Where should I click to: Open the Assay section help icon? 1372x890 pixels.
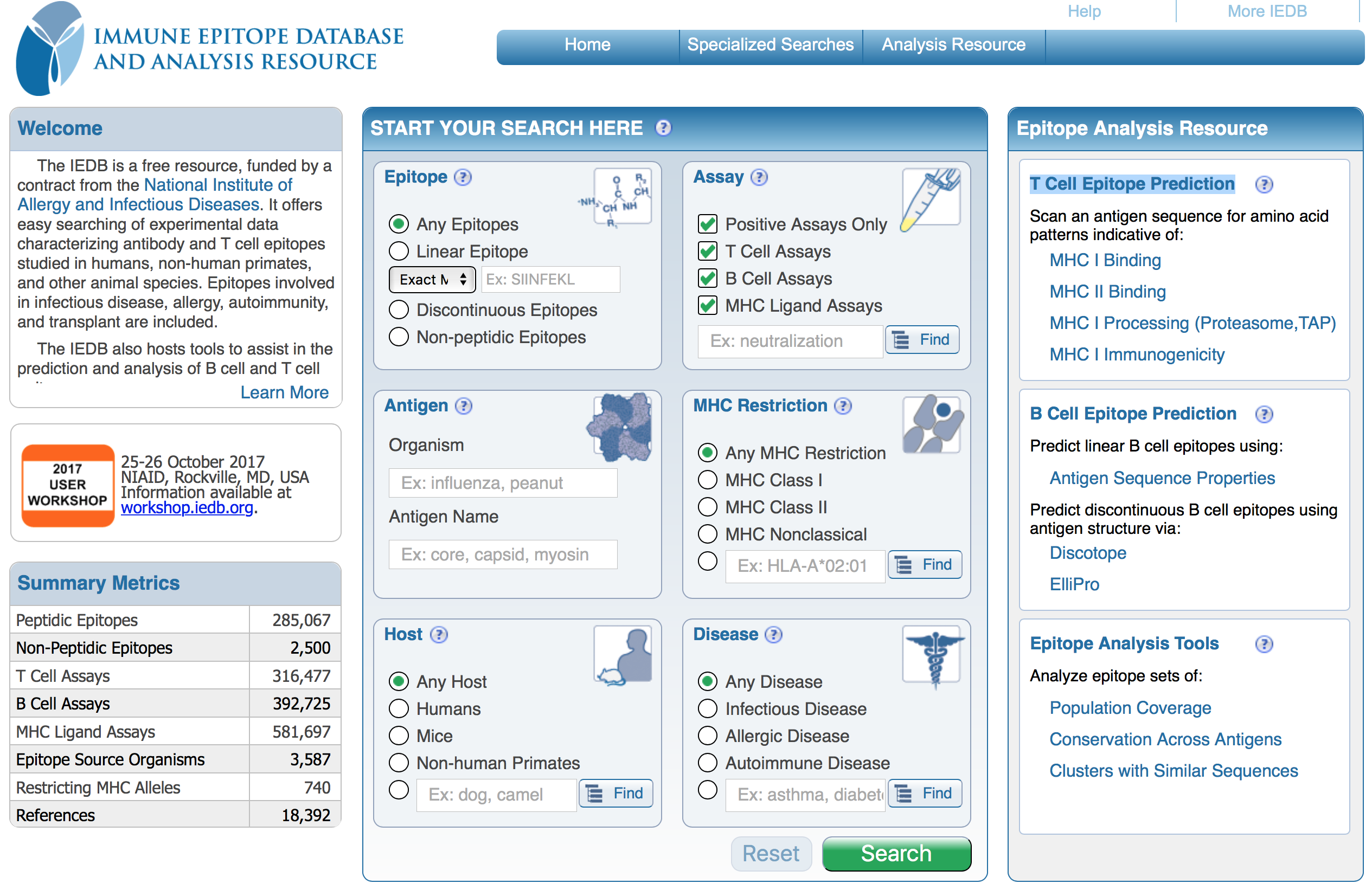(x=759, y=177)
